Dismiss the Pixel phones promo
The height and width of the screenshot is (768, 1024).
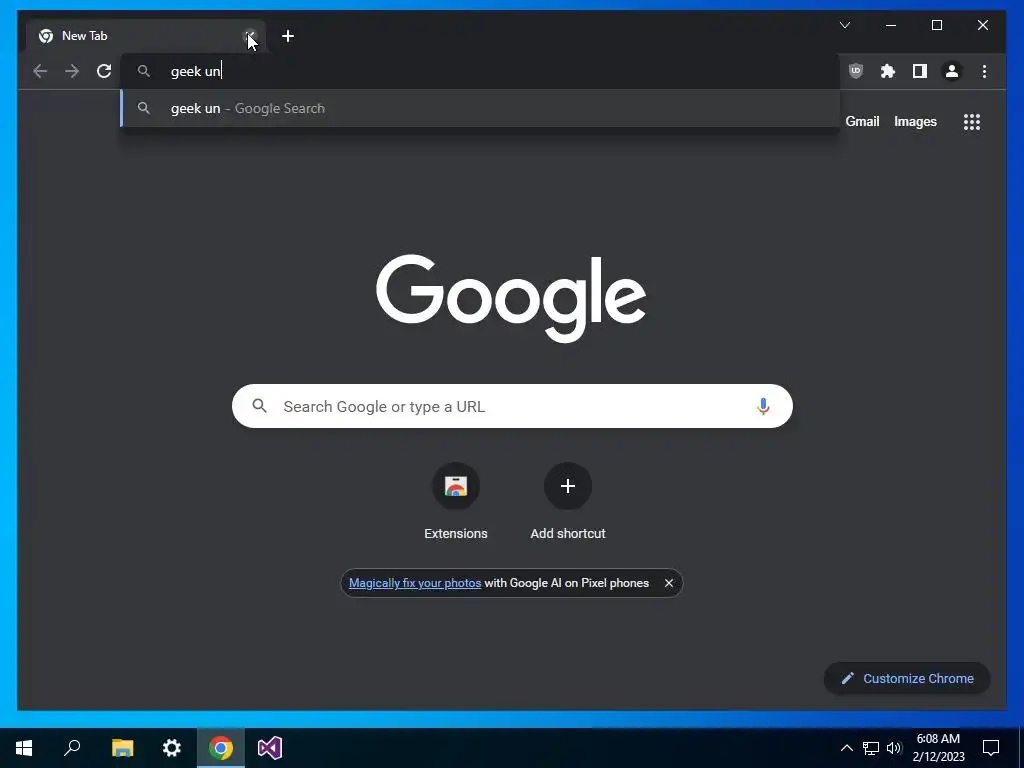click(x=669, y=583)
